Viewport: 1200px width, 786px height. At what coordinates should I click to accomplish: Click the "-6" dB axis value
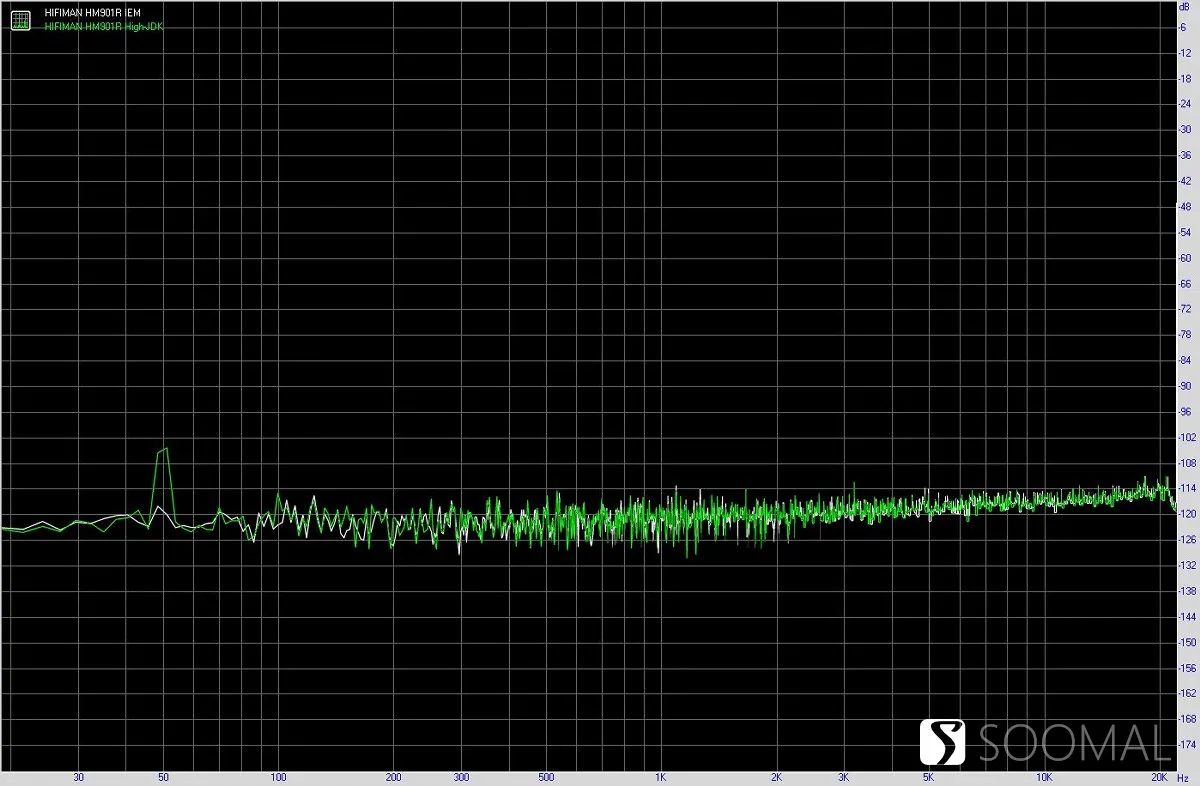tap(1184, 27)
